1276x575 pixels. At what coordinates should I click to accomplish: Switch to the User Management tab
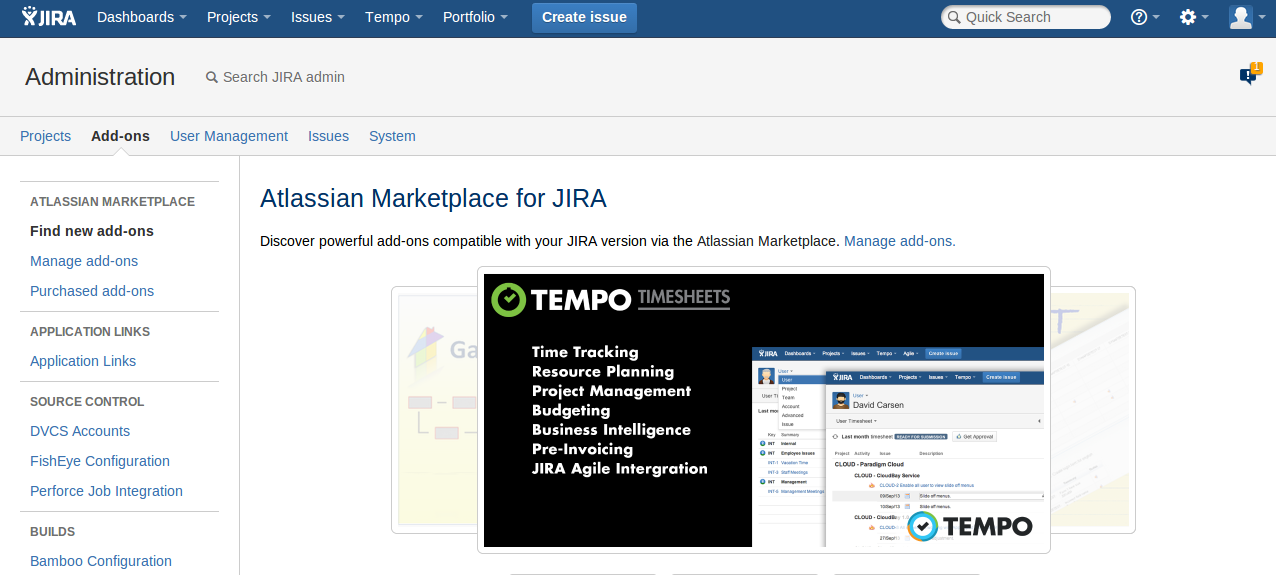[229, 136]
